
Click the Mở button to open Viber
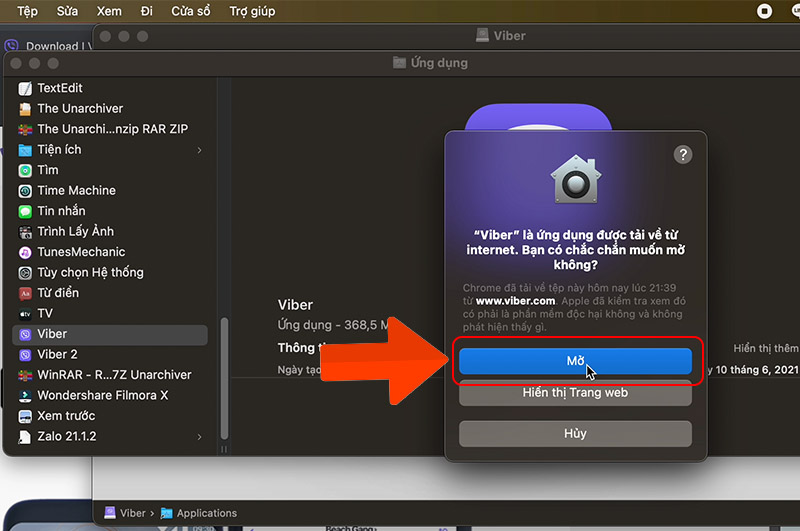click(x=576, y=361)
